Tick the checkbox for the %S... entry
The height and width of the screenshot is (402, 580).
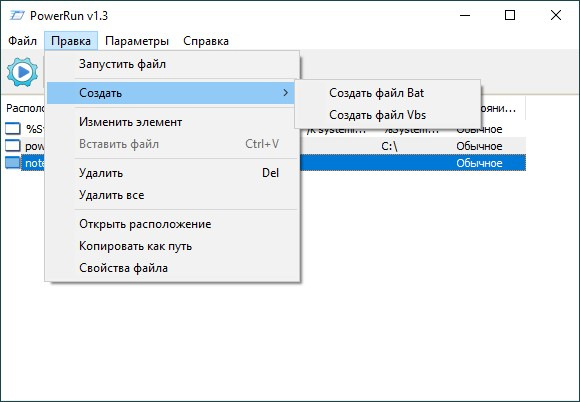pos(13,129)
